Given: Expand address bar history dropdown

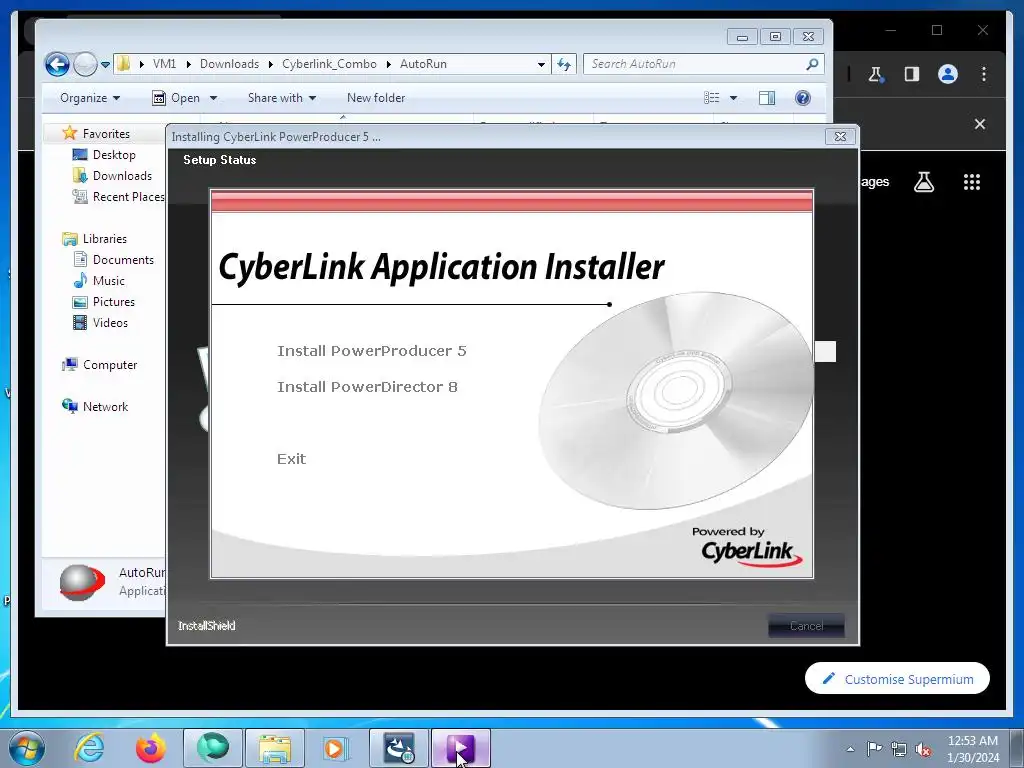Looking at the screenshot, I should (541, 64).
